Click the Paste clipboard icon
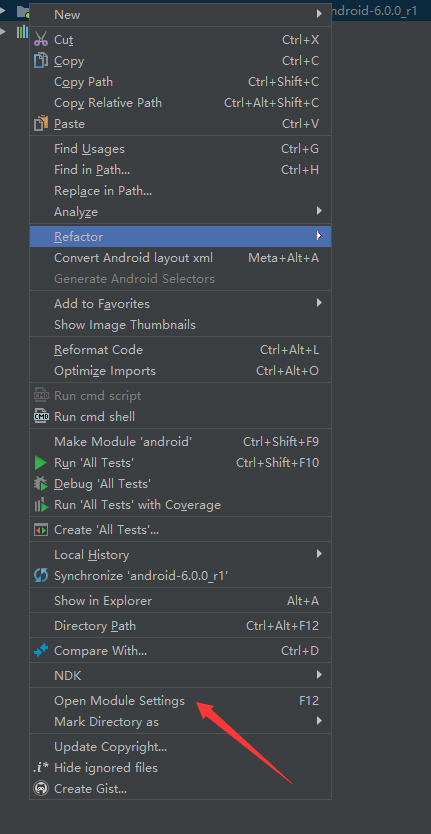 tap(41, 123)
